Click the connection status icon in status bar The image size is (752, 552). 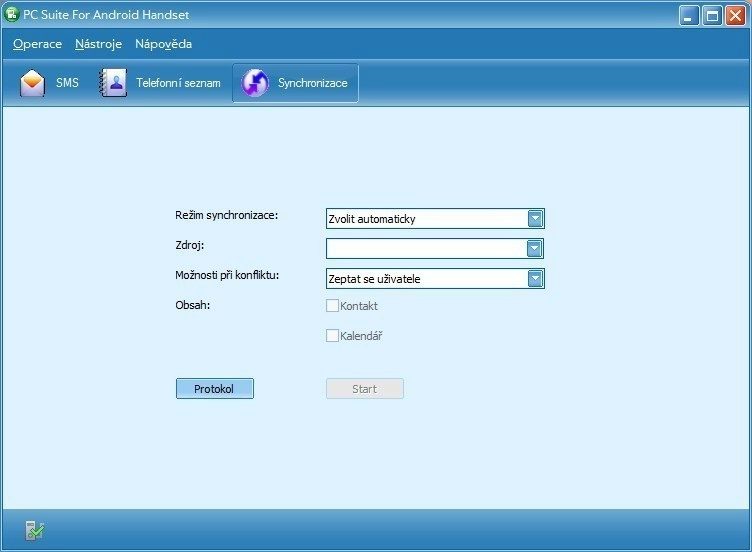coord(35,530)
